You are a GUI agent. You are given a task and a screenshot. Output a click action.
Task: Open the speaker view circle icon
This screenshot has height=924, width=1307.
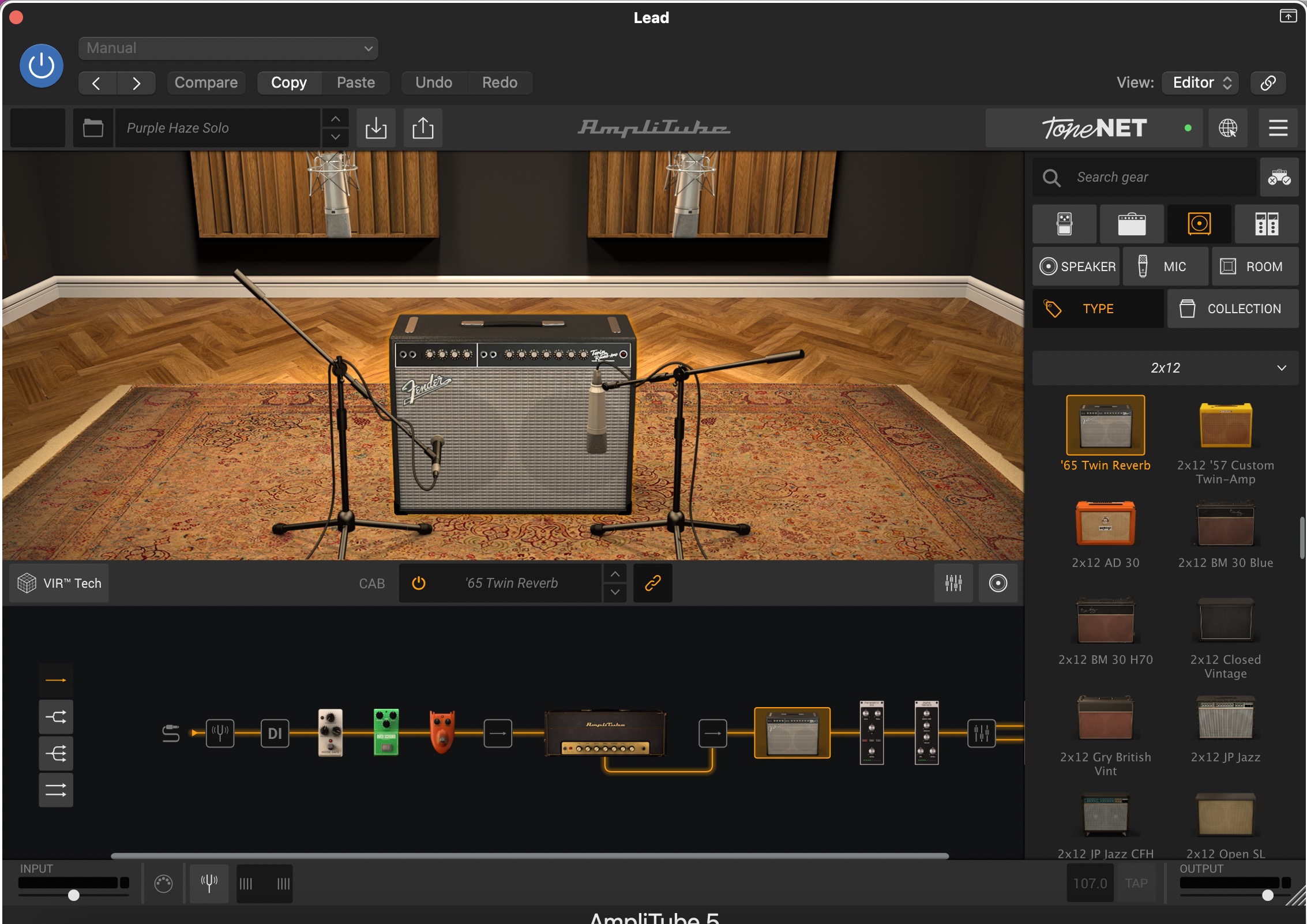[x=998, y=583]
